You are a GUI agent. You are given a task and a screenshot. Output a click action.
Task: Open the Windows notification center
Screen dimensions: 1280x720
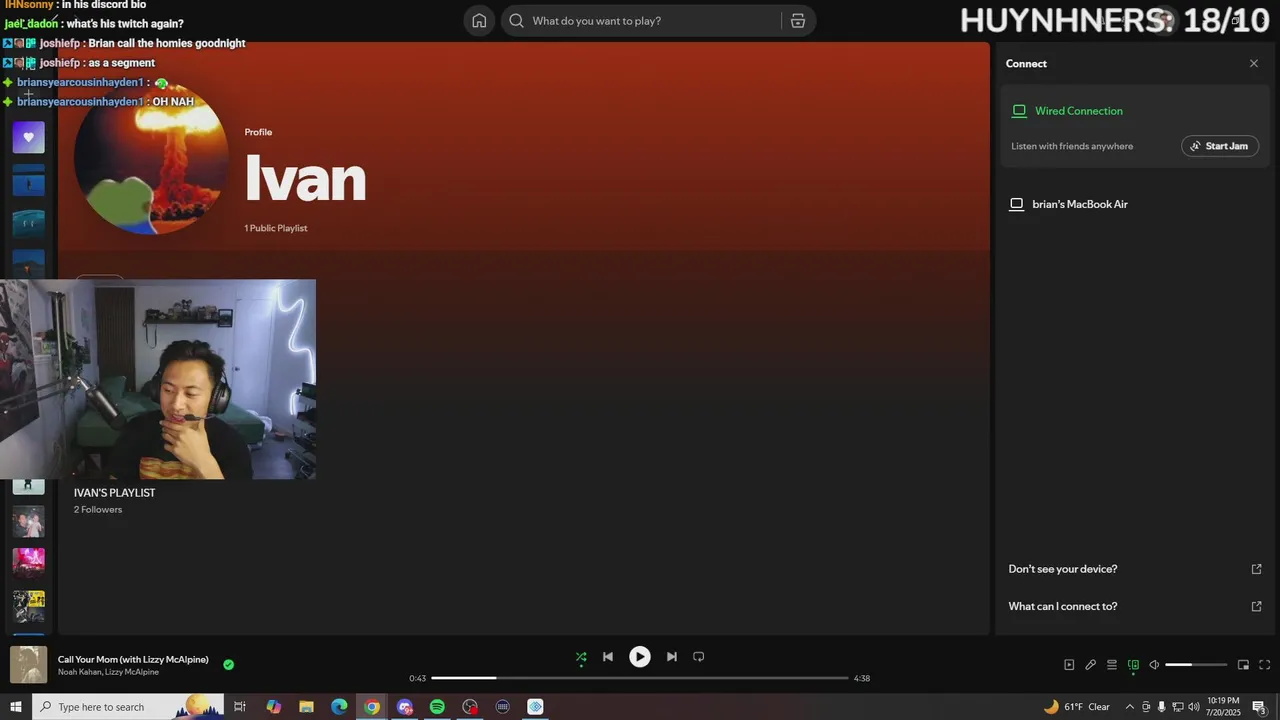click(1260, 707)
